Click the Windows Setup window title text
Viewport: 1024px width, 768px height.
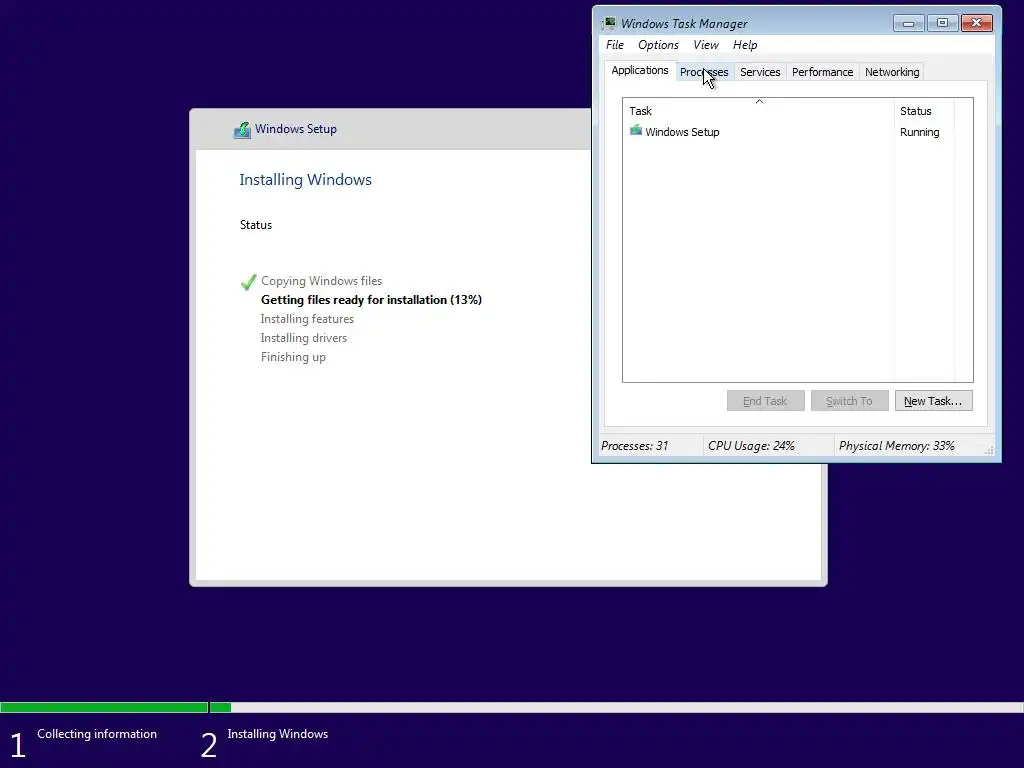pyautogui.click(x=296, y=129)
